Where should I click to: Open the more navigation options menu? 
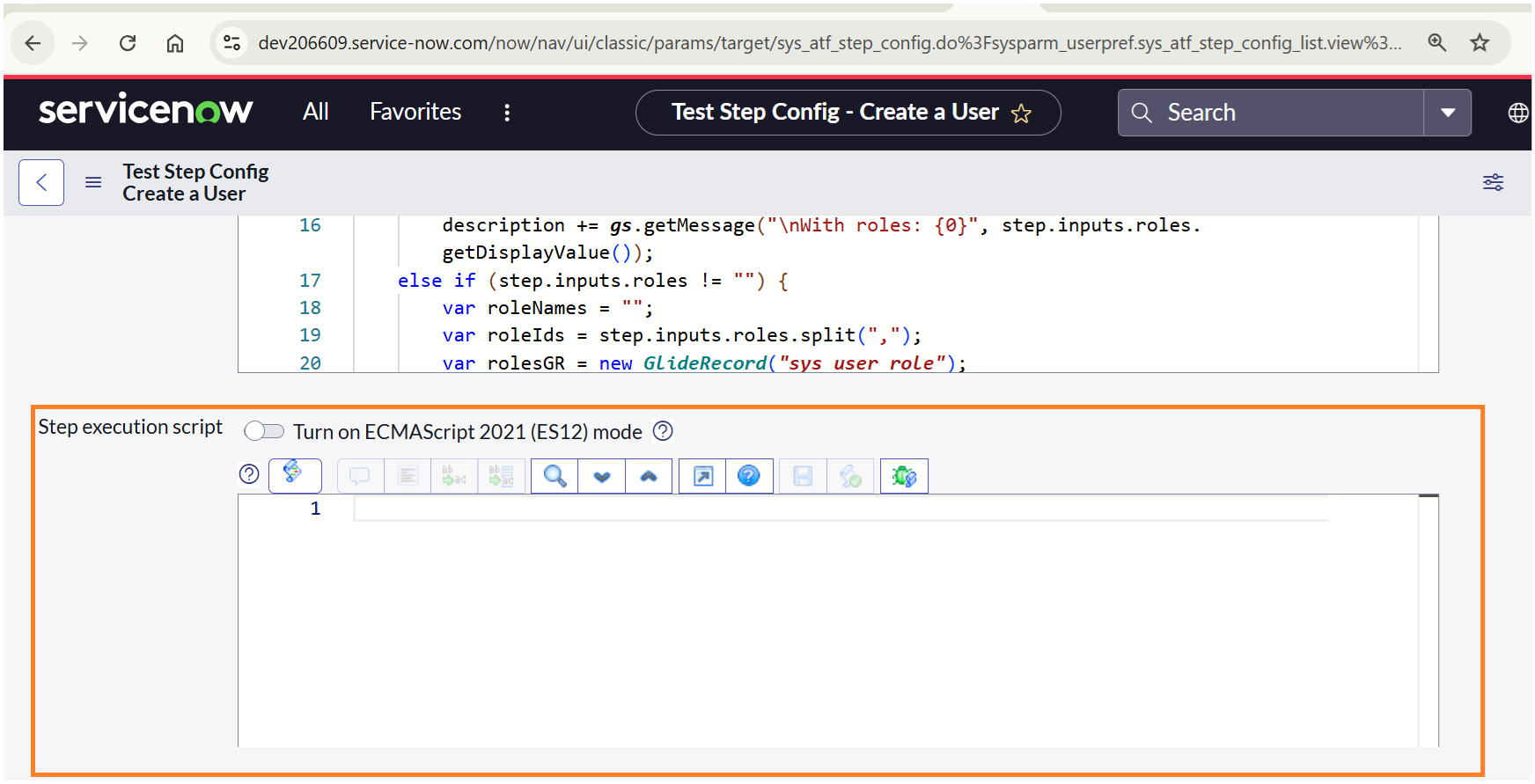pyautogui.click(x=507, y=113)
